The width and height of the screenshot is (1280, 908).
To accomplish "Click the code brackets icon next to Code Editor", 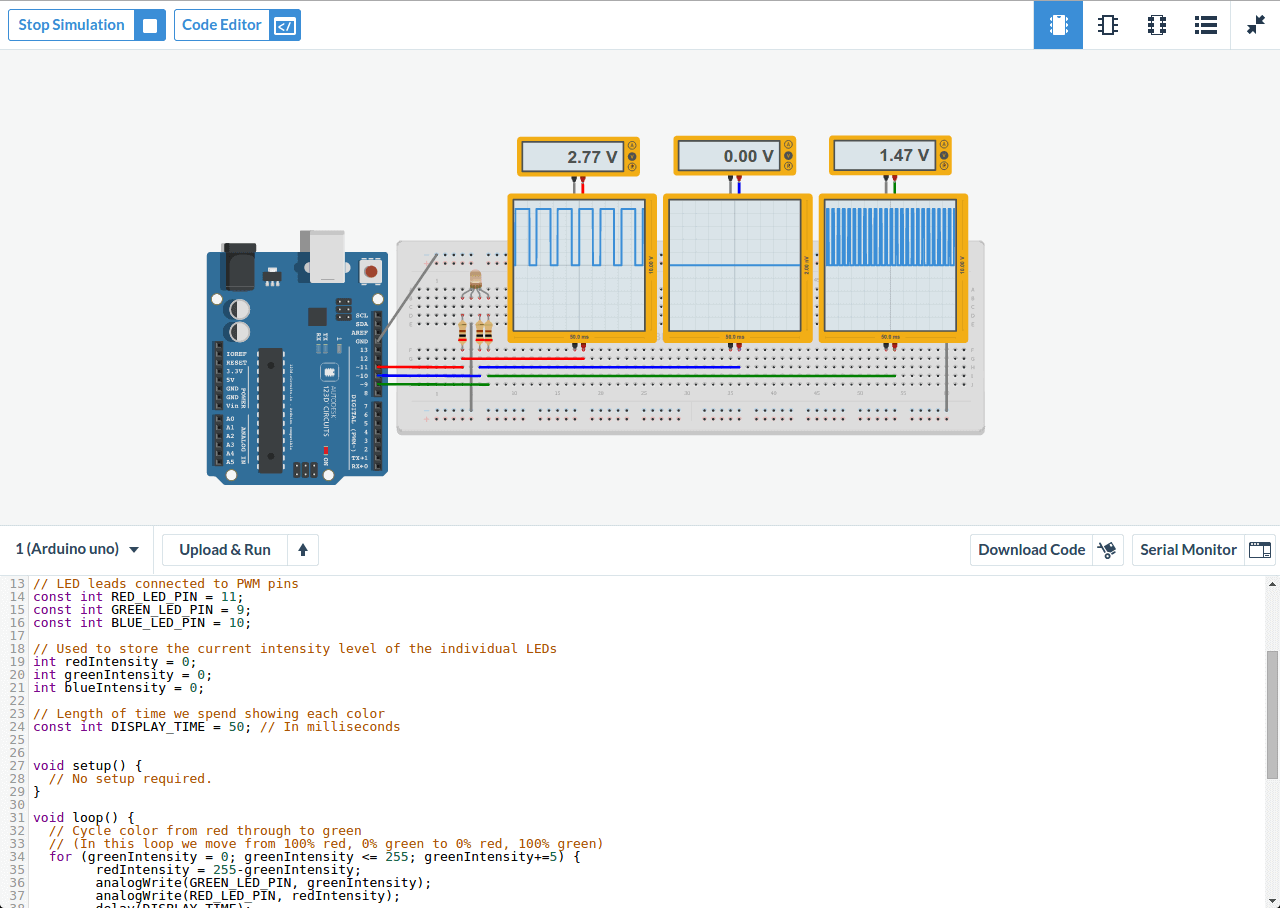I will pyautogui.click(x=285, y=25).
